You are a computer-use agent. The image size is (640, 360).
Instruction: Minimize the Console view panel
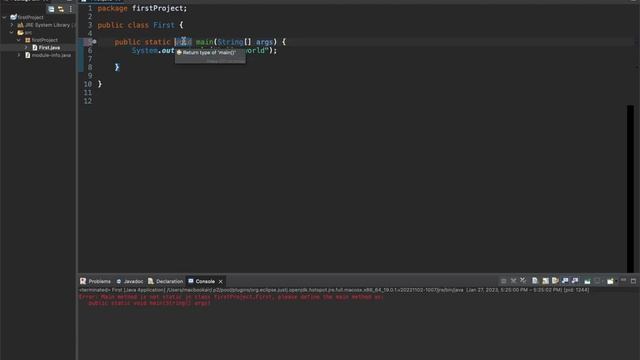pos(623,281)
